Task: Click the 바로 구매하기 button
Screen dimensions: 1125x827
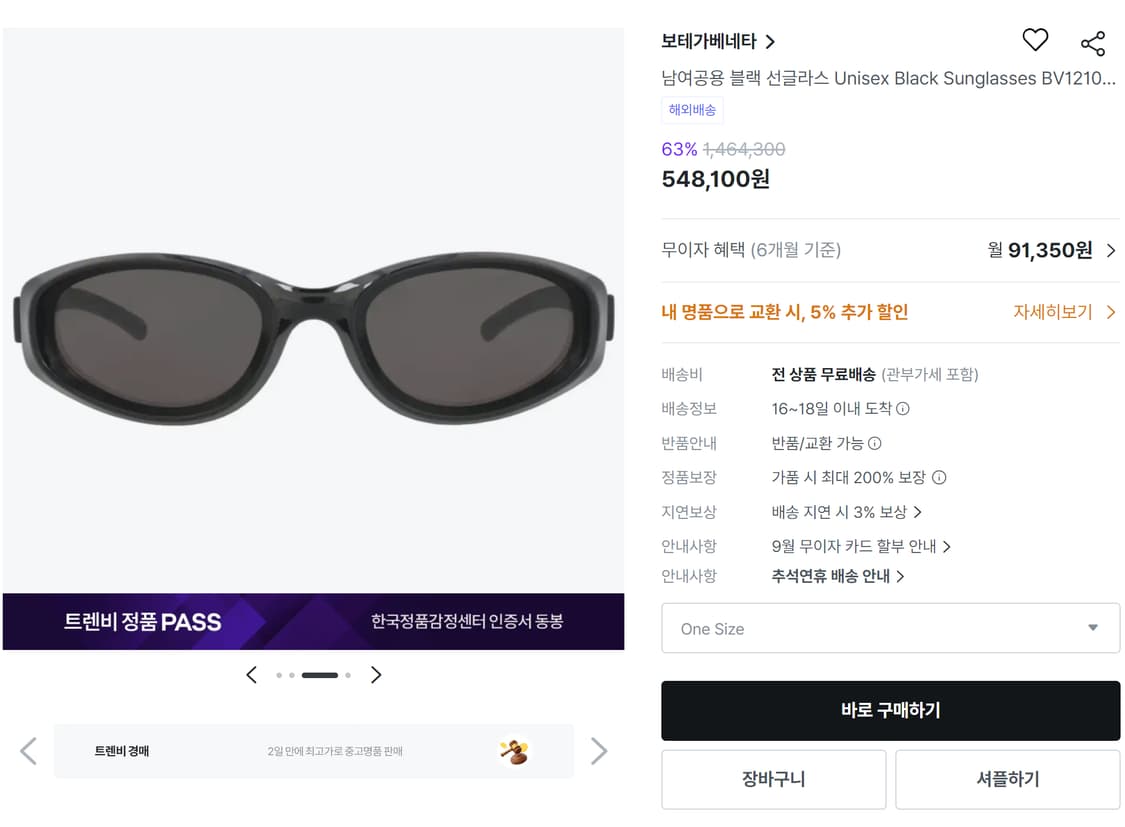Action: 890,711
